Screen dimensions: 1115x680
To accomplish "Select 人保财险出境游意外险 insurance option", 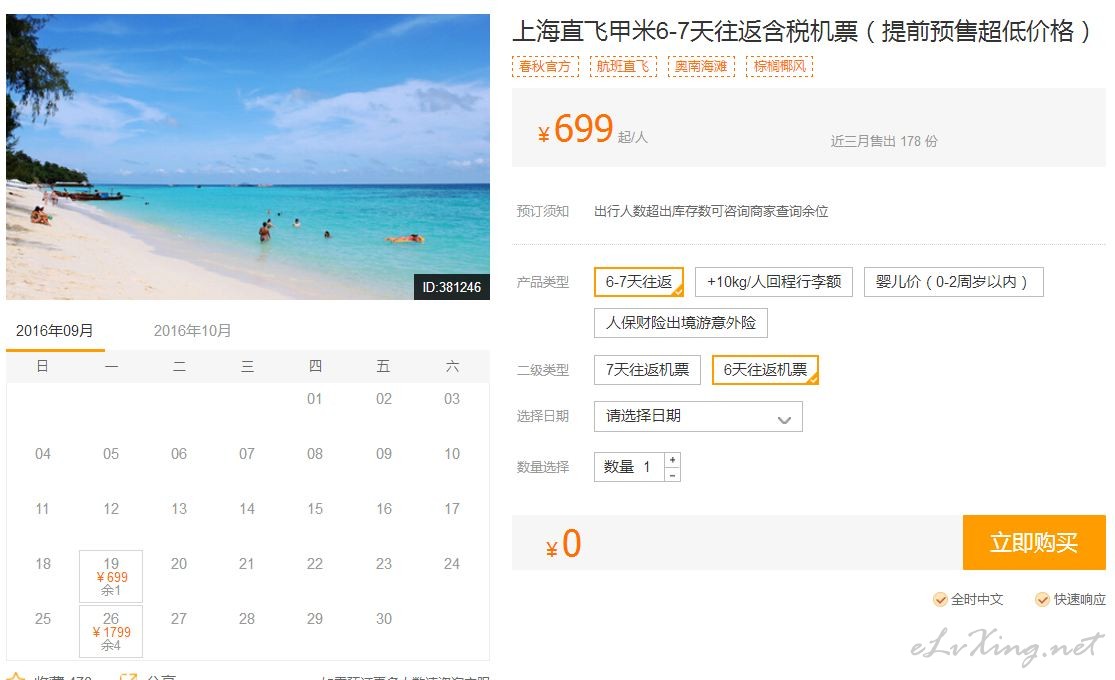I will 681,323.
